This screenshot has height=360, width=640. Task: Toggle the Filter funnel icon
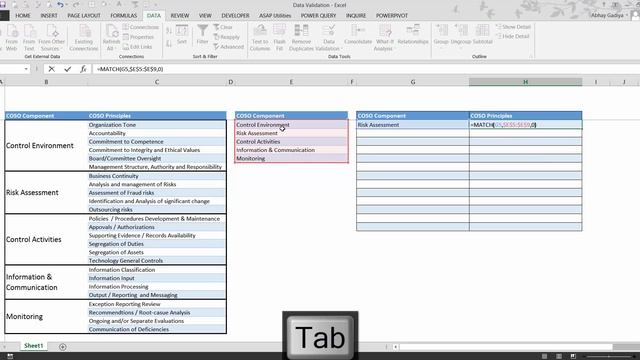pos(202,34)
